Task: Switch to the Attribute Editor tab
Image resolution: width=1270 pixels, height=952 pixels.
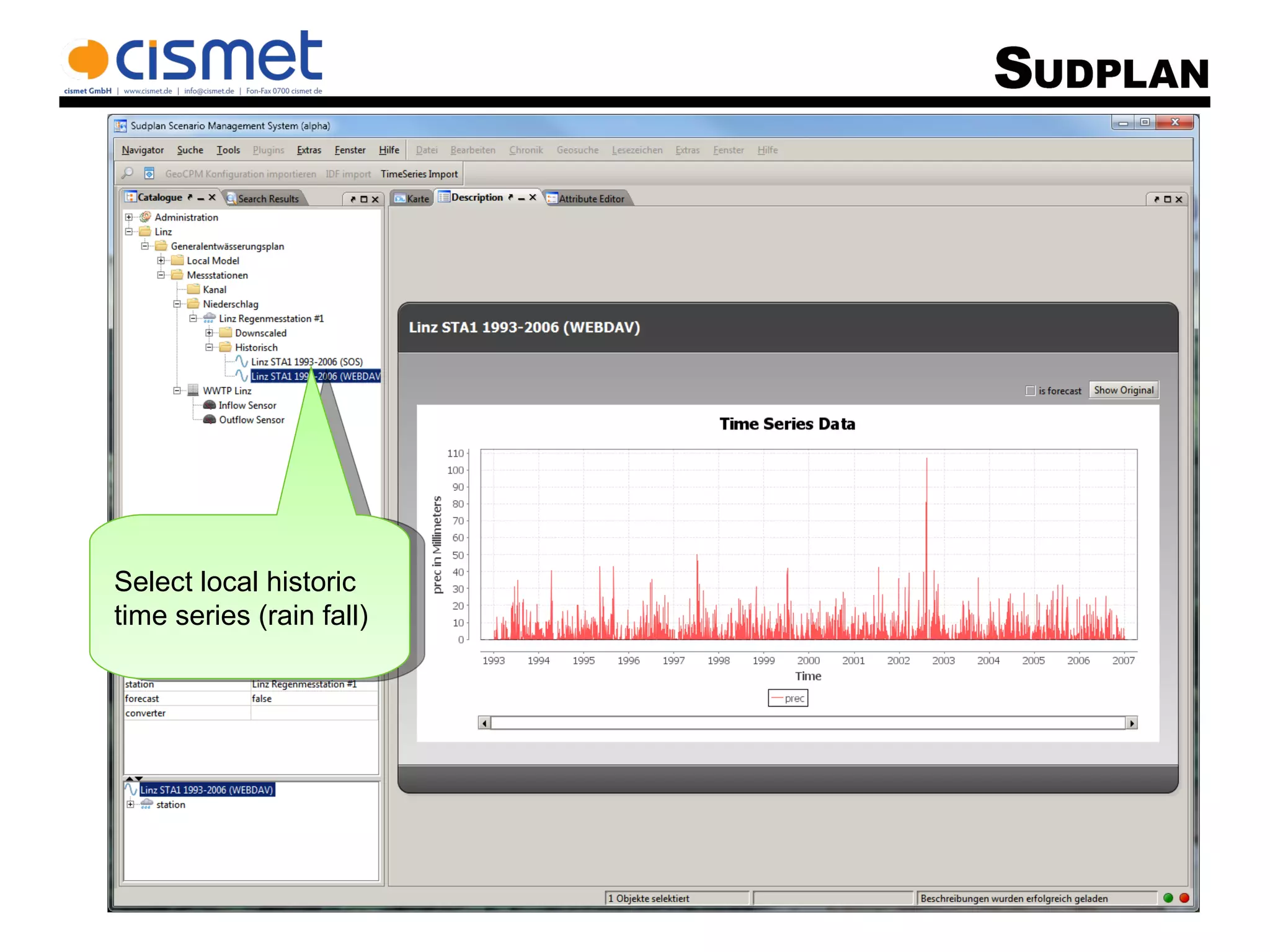Action: click(x=590, y=199)
